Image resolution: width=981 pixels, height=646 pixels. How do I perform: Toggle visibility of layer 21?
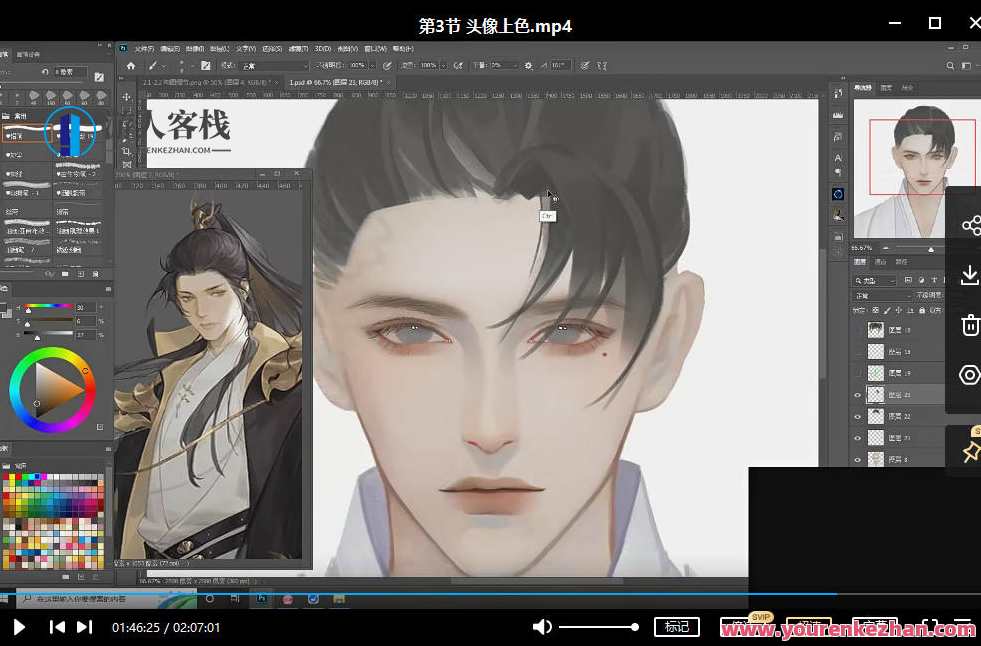pos(857,438)
